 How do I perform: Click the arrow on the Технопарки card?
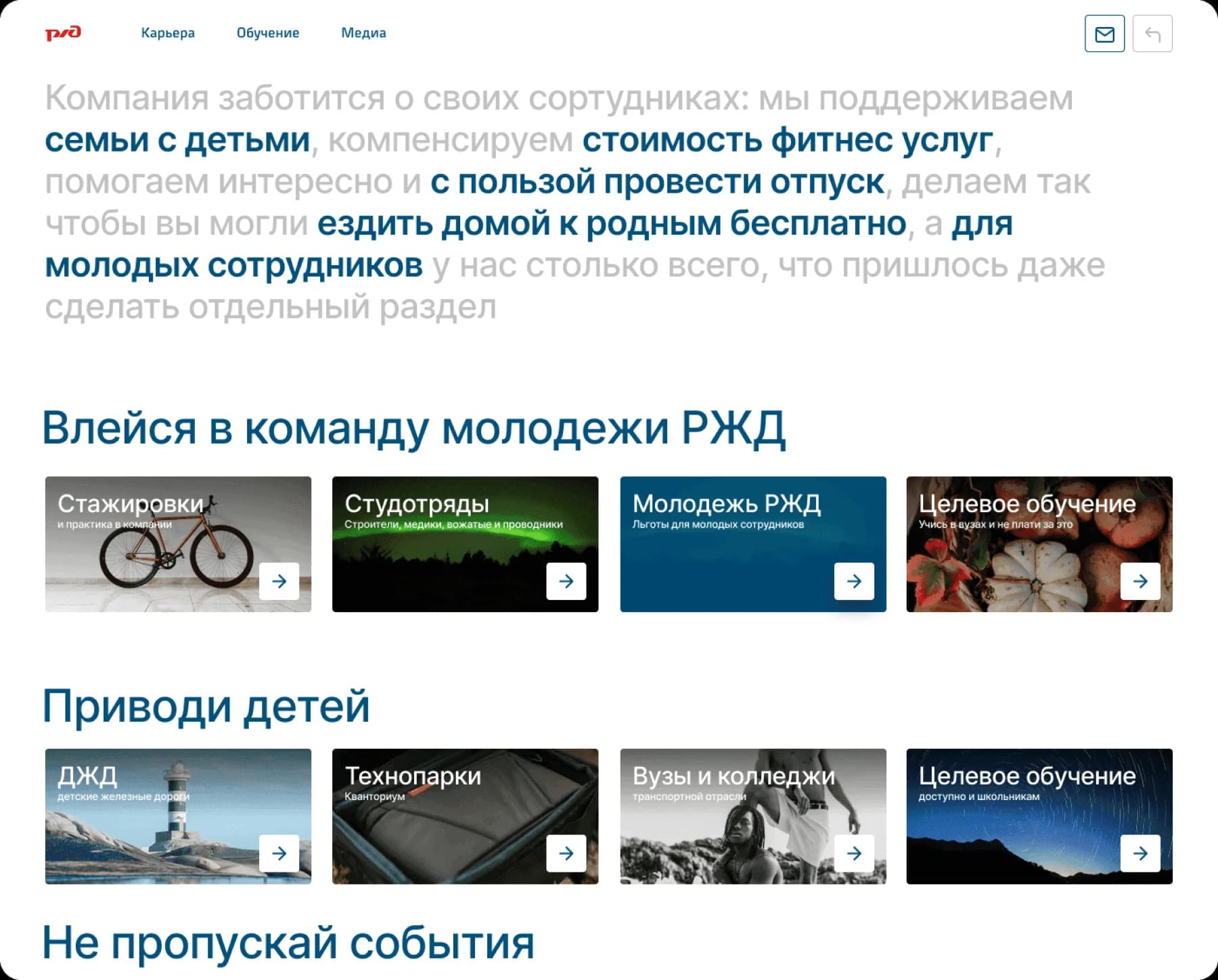point(566,853)
